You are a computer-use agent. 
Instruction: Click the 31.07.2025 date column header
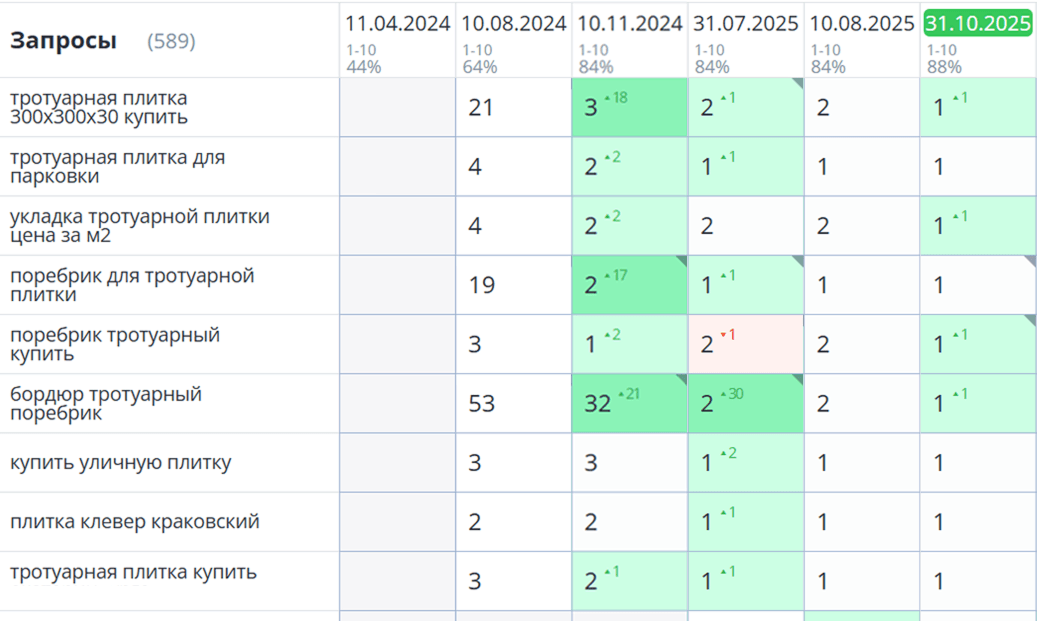(746, 24)
